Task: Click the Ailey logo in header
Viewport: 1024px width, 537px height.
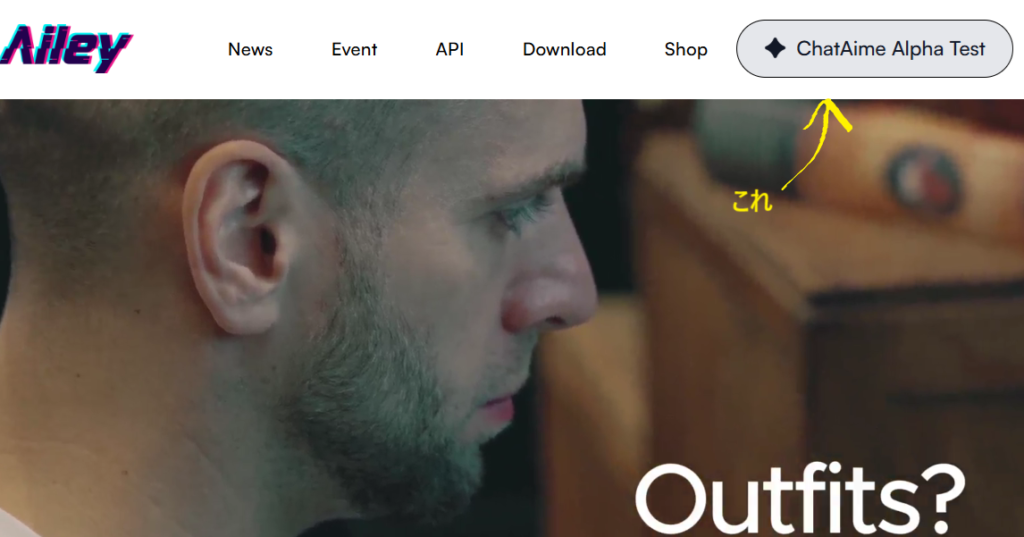Action: click(x=66, y=48)
